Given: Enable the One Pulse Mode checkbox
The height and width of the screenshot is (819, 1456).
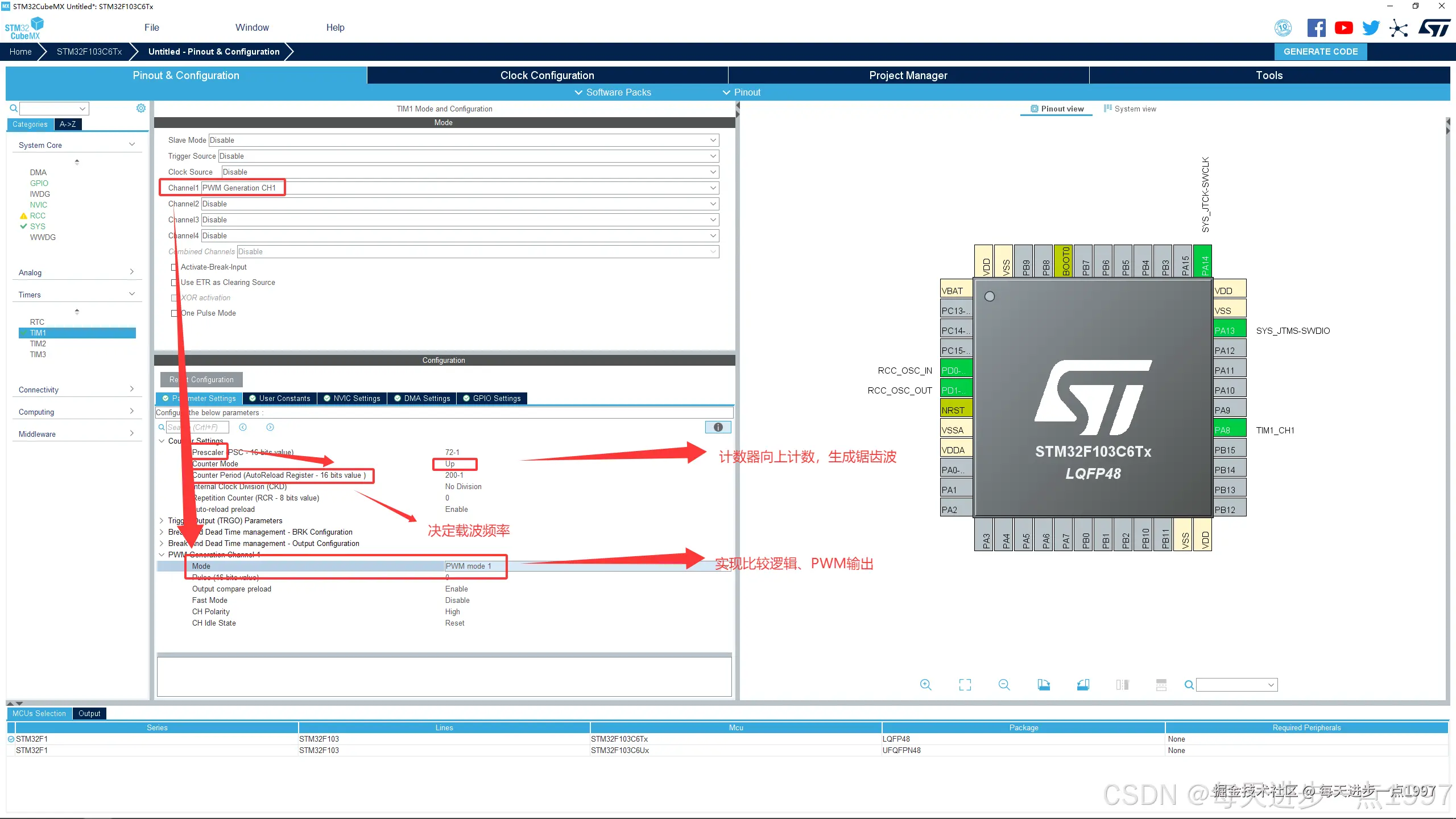Looking at the screenshot, I should click(x=174, y=313).
